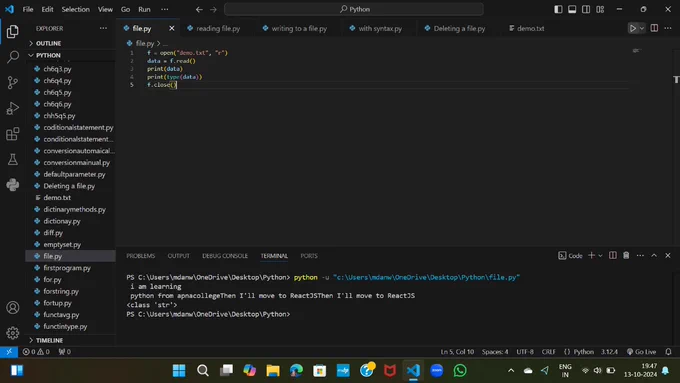Open terminal panel more actions ellipsis
Screen dimensions: 680x383
(640, 255)
